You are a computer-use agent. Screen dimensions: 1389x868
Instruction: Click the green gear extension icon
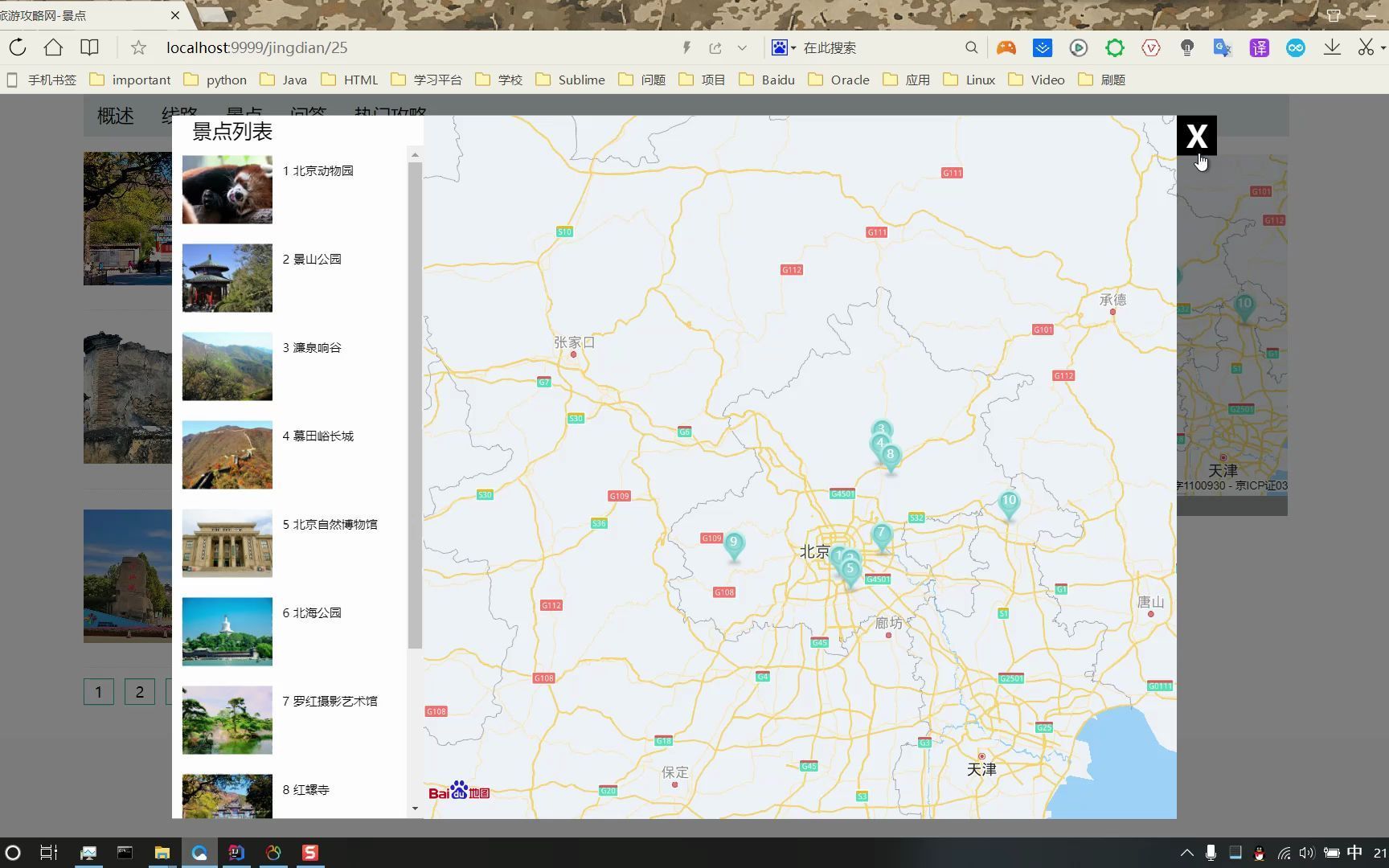1114,47
